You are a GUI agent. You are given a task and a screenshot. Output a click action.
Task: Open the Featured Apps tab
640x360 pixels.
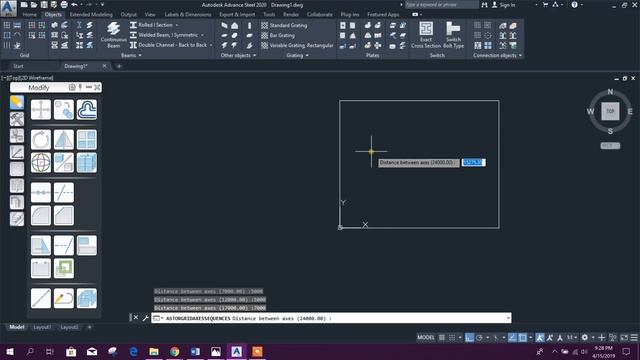383,14
